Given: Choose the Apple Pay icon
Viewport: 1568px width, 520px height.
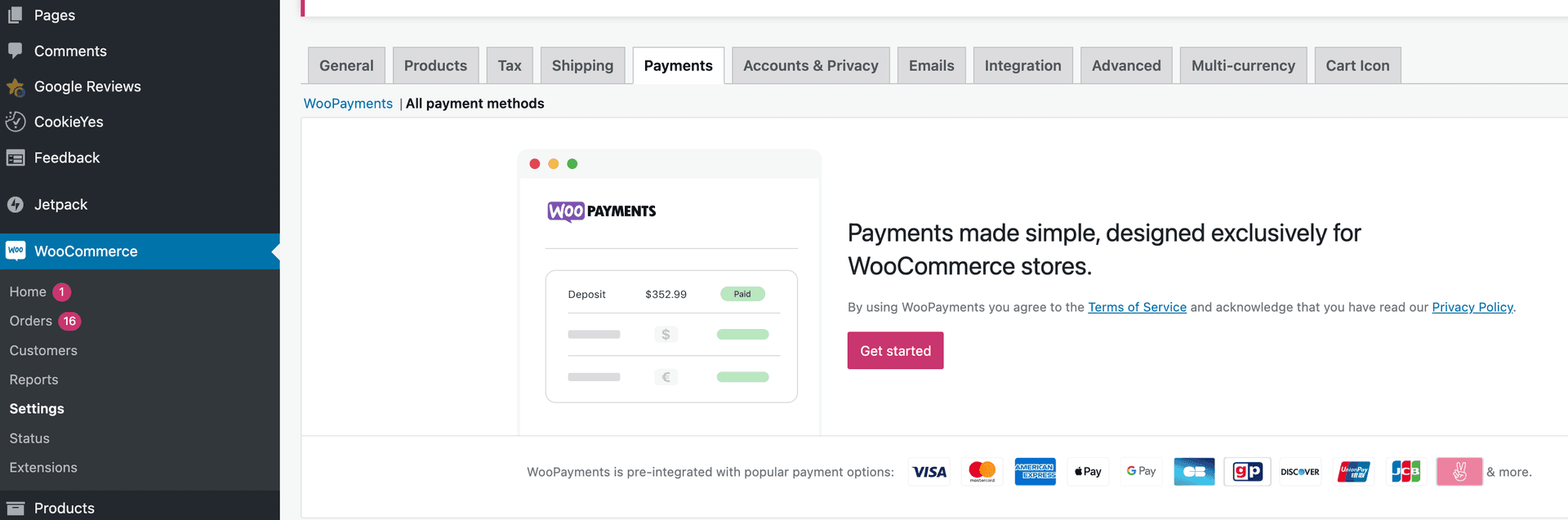Looking at the screenshot, I should 1088,471.
